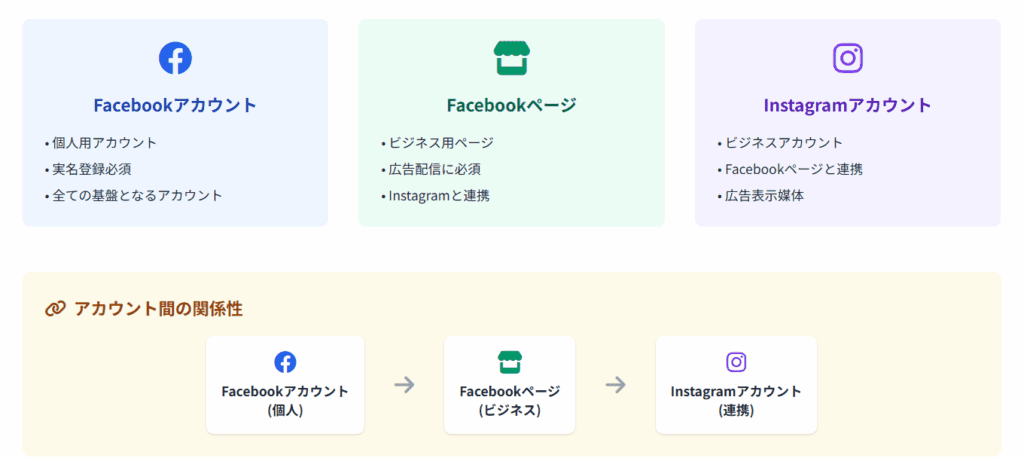Click the purple Instagramアカウント card heading

(847, 105)
